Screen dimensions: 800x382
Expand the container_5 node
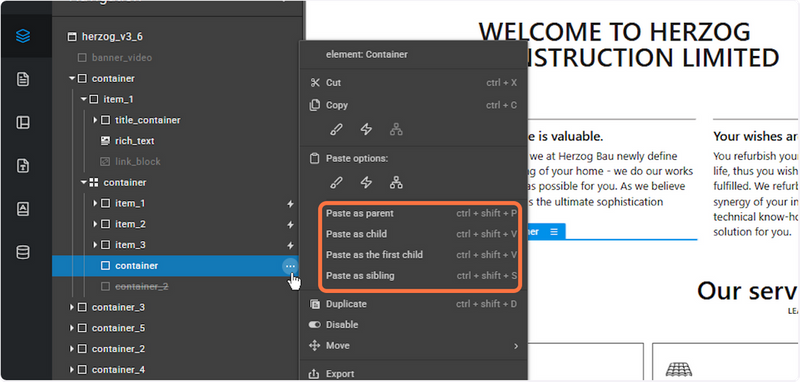72,328
